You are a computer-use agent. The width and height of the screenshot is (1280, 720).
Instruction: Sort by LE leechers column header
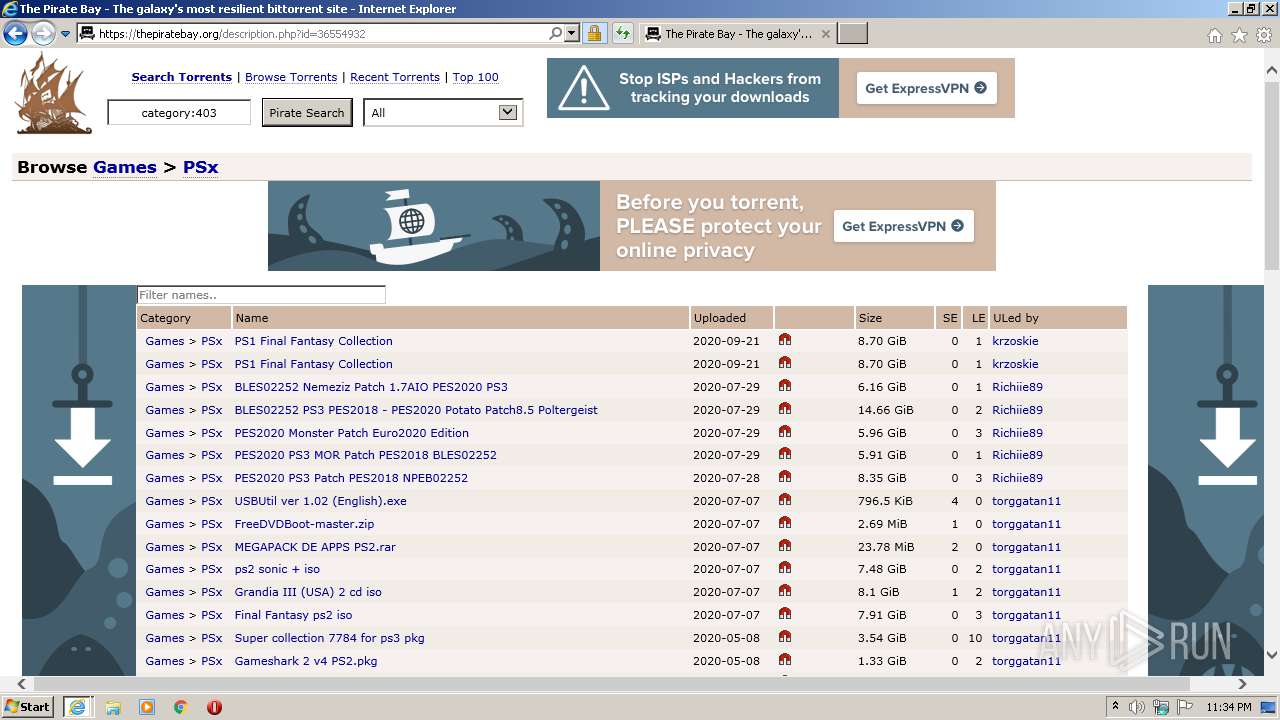978,318
